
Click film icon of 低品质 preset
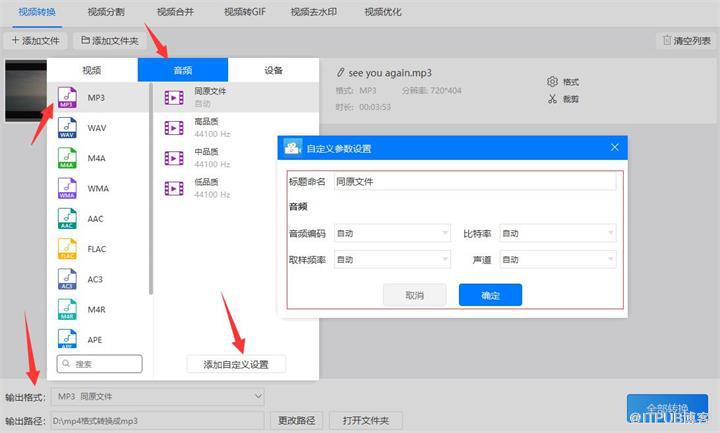pyautogui.click(x=174, y=188)
